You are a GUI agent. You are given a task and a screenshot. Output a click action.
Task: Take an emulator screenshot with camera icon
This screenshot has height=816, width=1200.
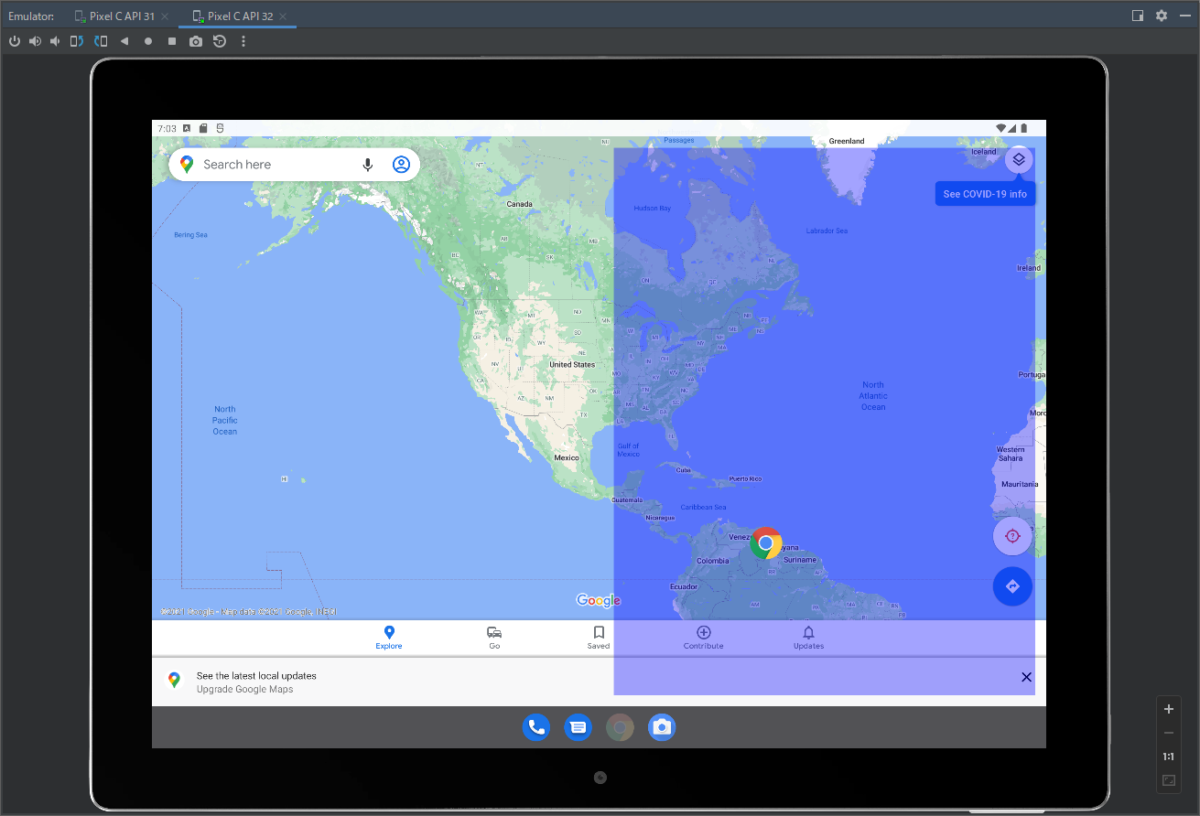196,41
